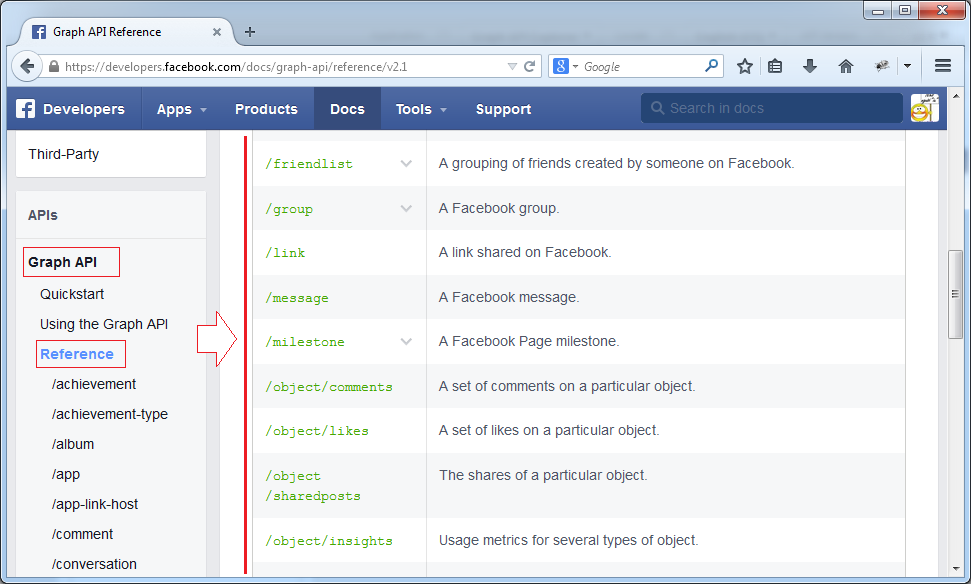Expand the /friendlist row chevron
This screenshot has height=584, width=971.
[406, 163]
